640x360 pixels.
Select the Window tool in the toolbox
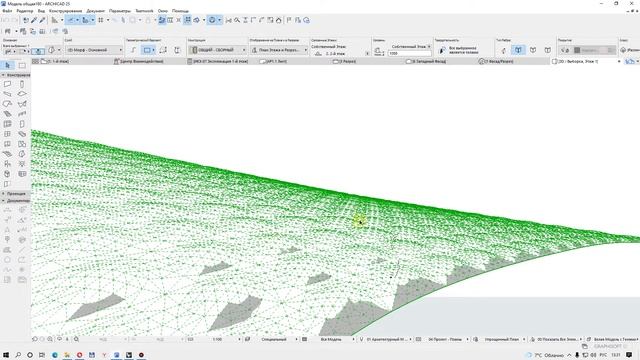(x=7, y=134)
